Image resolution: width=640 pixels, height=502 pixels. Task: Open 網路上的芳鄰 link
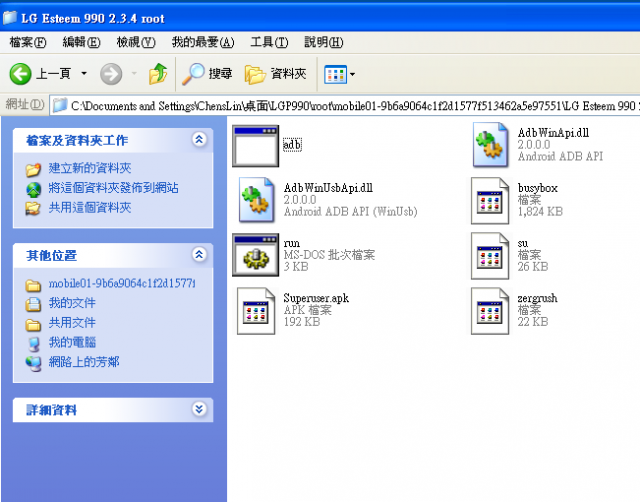[x=84, y=362]
